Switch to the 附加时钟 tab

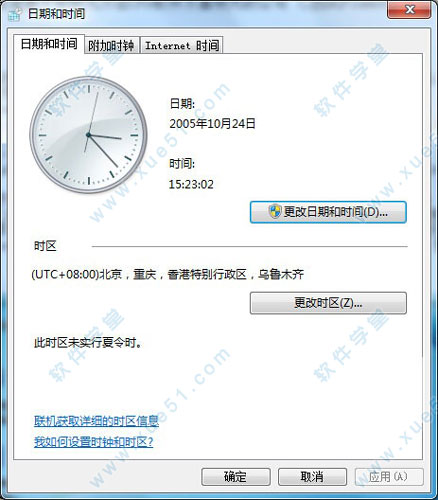click(x=111, y=45)
